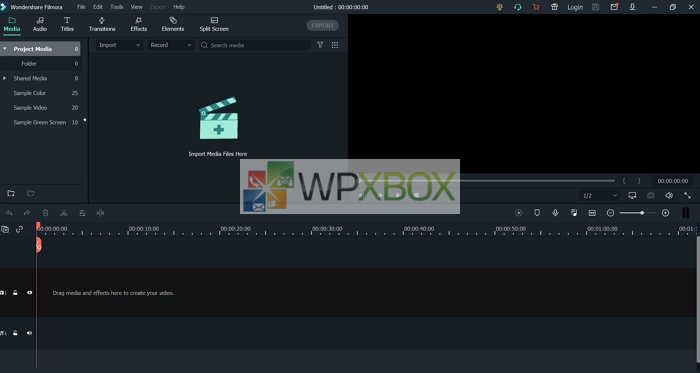This screenshot has width=700, height=373.
Task: Click the playhead at 00:00:00:00
Action: coord(38,245)
